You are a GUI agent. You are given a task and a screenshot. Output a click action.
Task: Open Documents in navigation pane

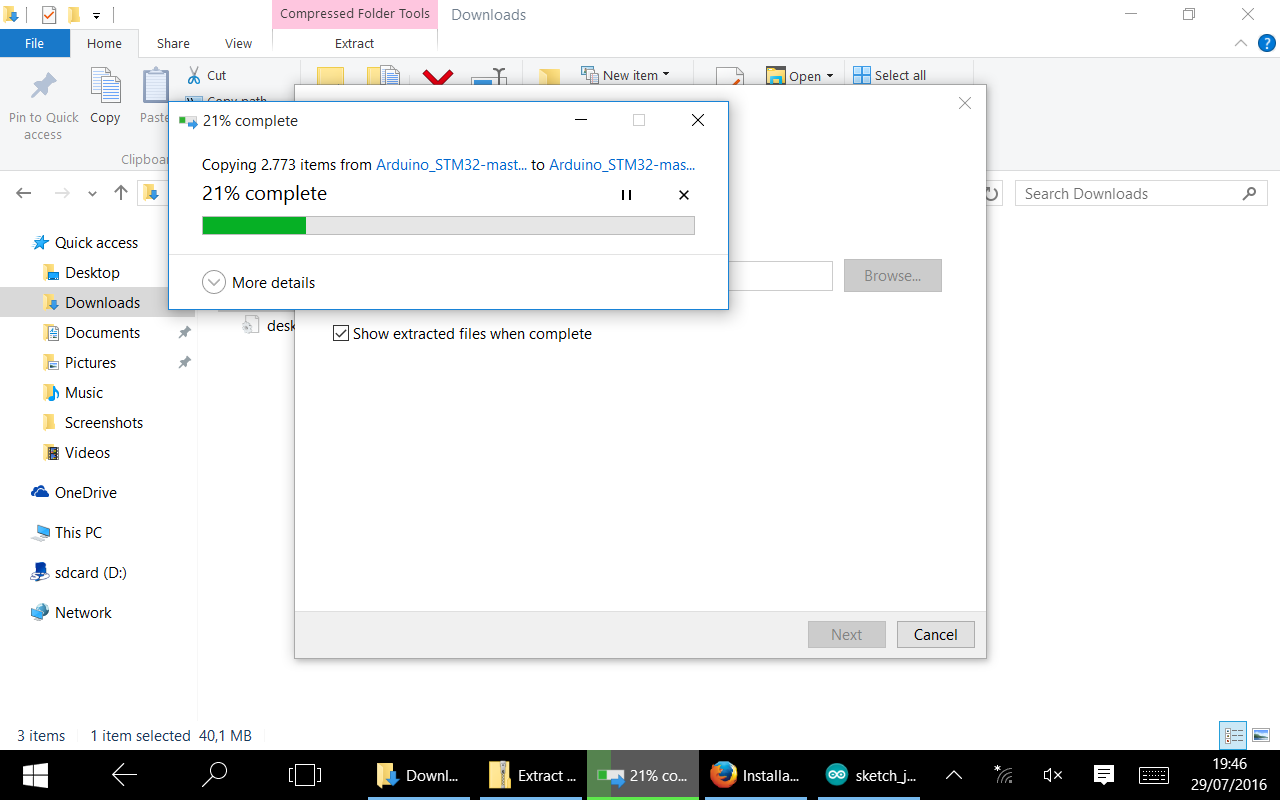pos(103,333)
